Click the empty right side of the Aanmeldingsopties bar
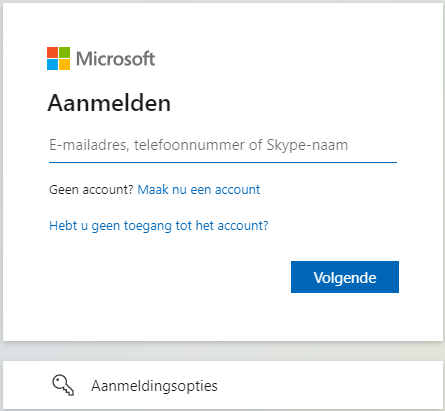The width and height of the screenshot is (445, 411). [333, 385]
